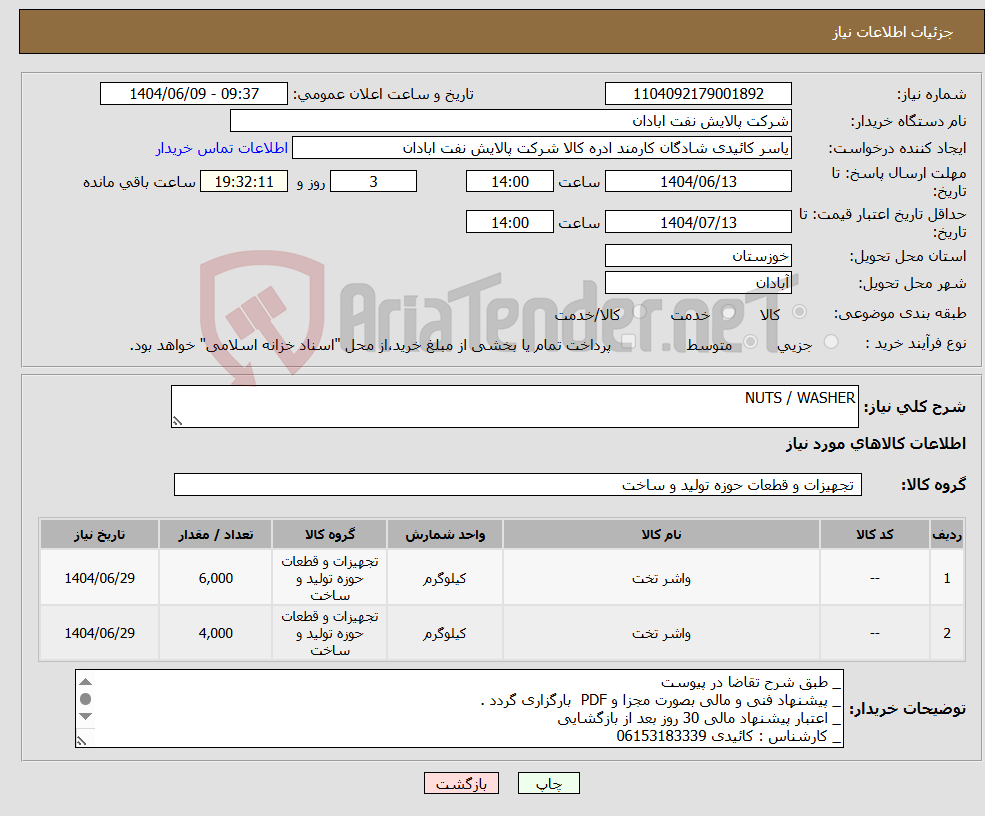Viewport: 985px width, 816px height.
Task: Select the remaining time counter 19:32:11
Action: point(243,181)
